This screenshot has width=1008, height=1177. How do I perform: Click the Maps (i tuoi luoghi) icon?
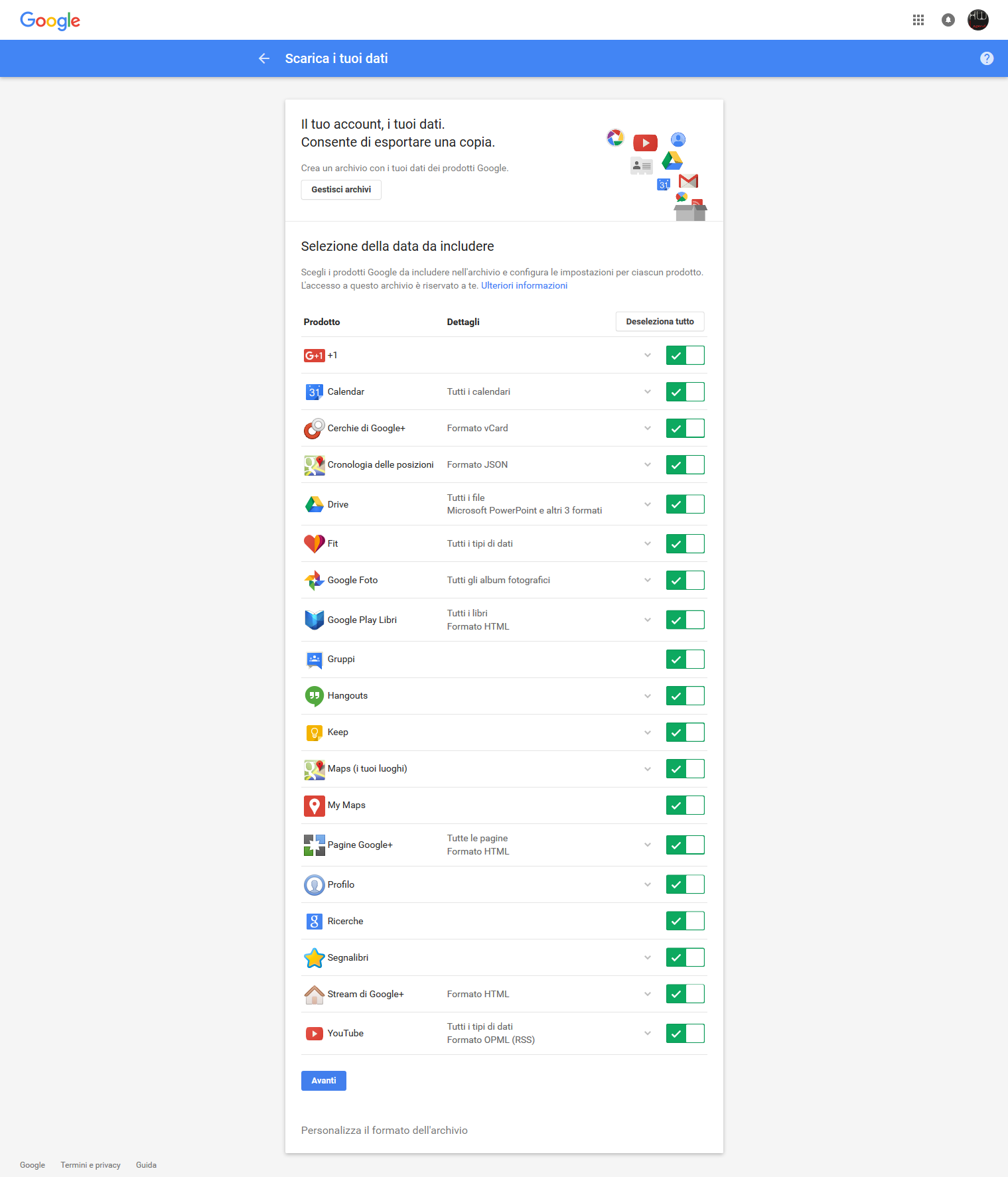(315, 769)
